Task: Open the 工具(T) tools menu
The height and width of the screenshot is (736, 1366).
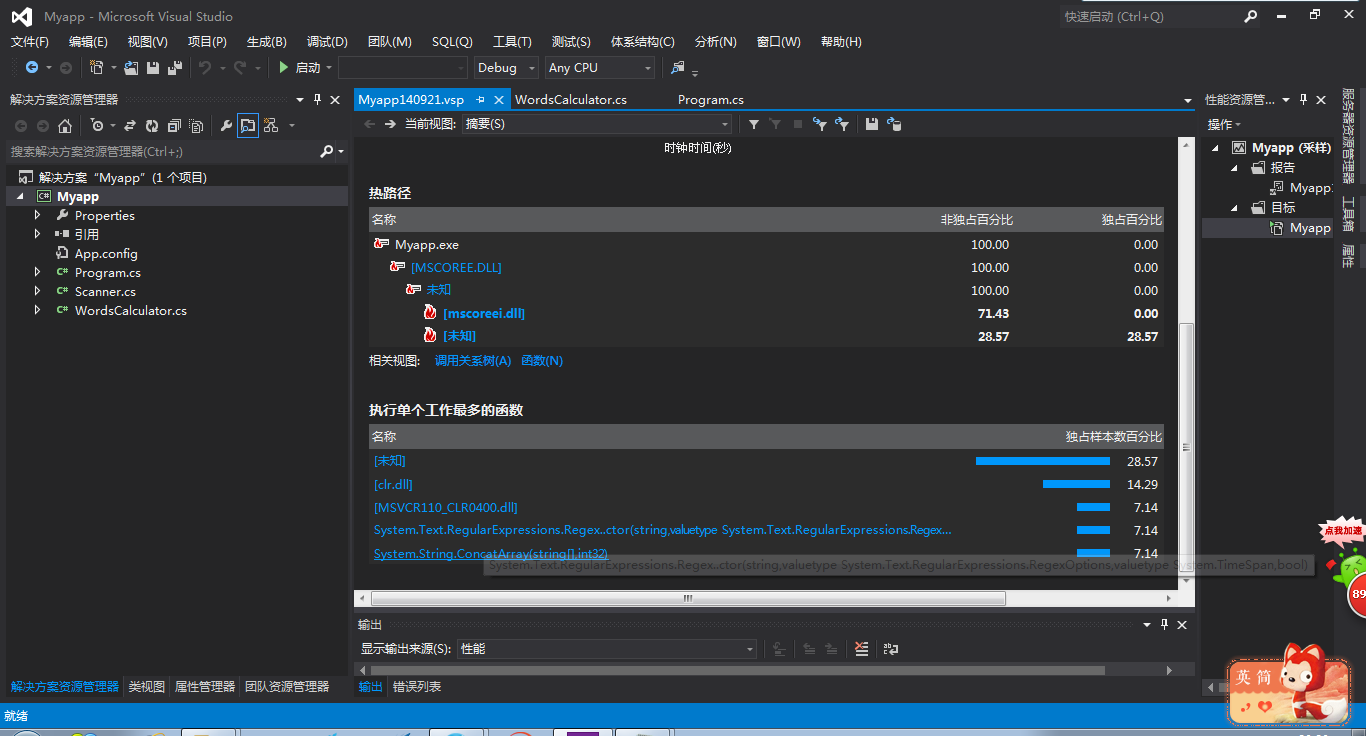Action: click(512, 42)
